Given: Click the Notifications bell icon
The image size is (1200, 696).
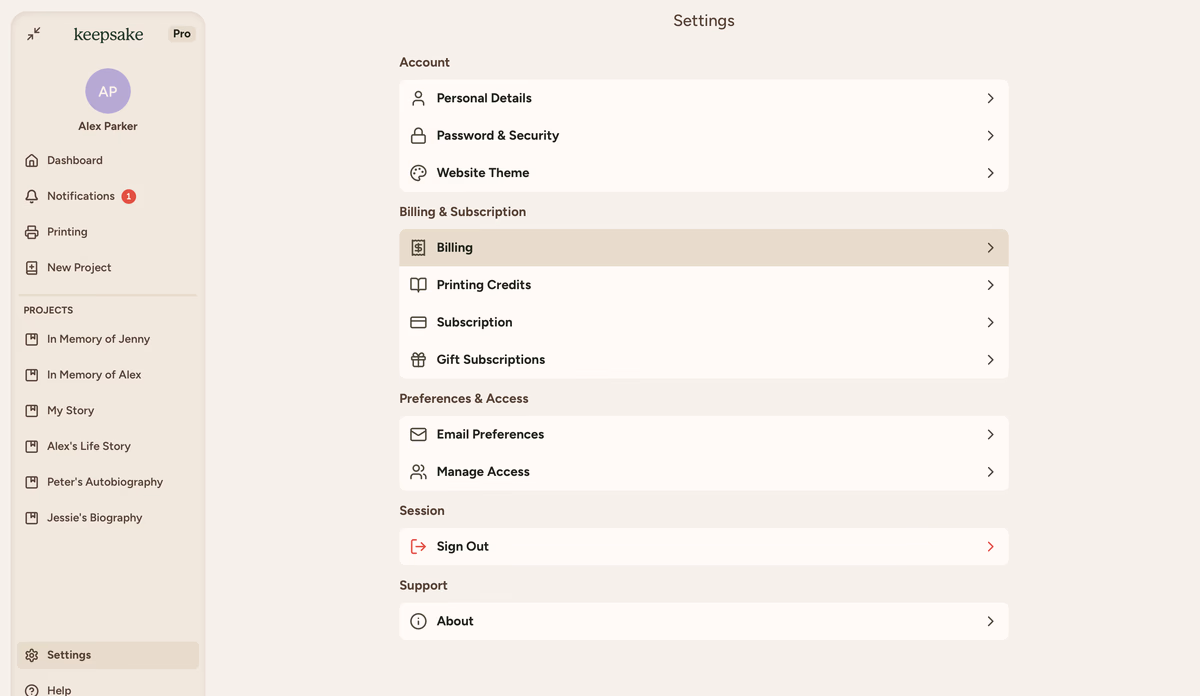Looking at the screenshot, I should tap(32, 196).
